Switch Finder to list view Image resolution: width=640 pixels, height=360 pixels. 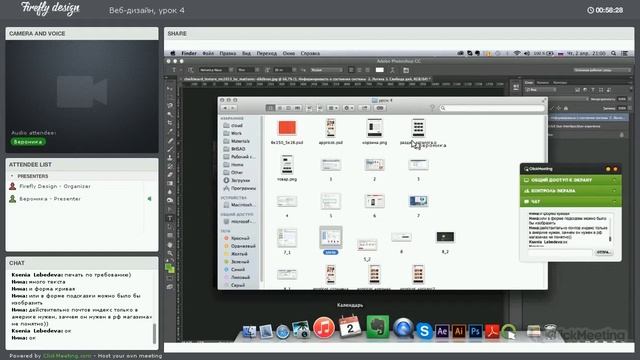280,108
